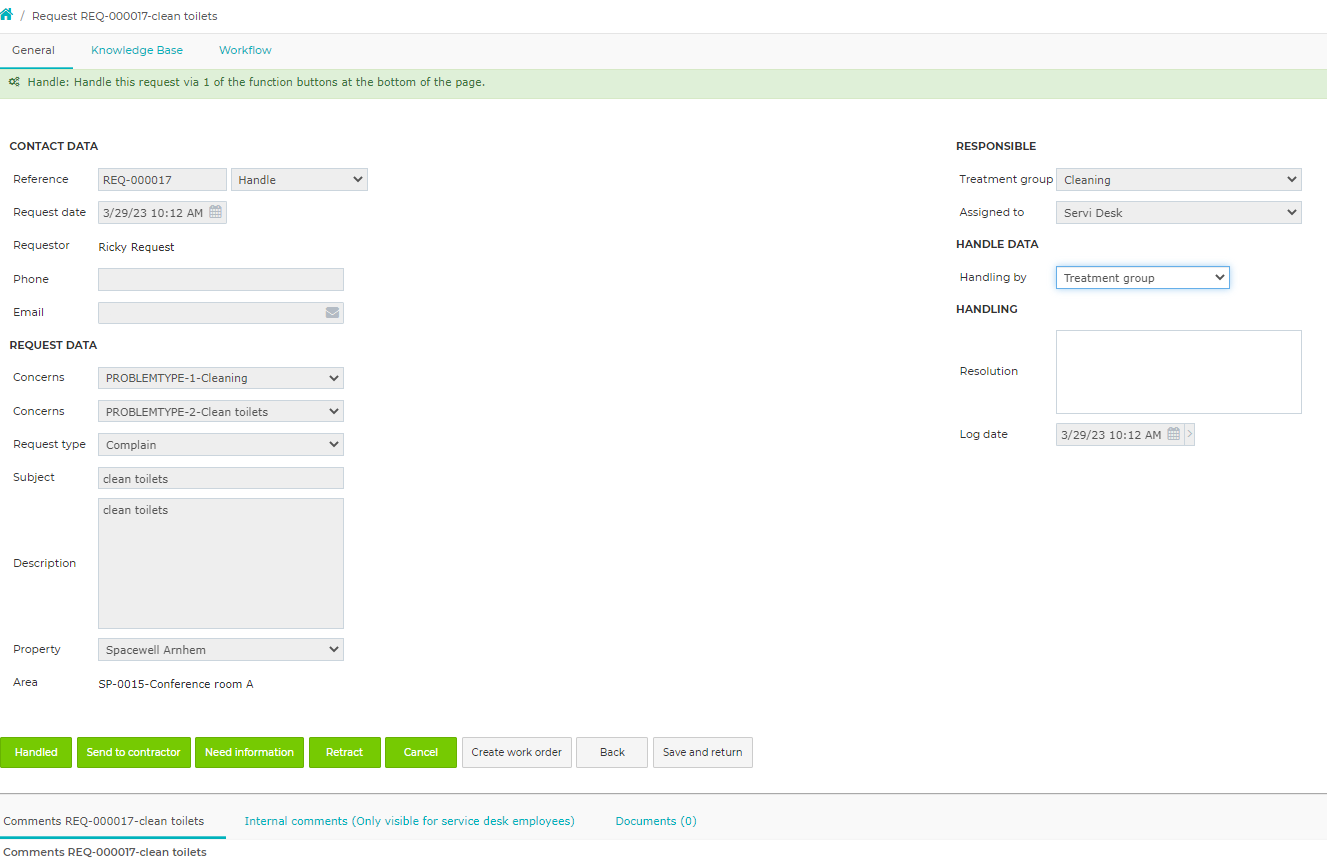Screen dimensions: 1327x863
Task: Click the envelope icon in Email field
Action: click(332, 312)
